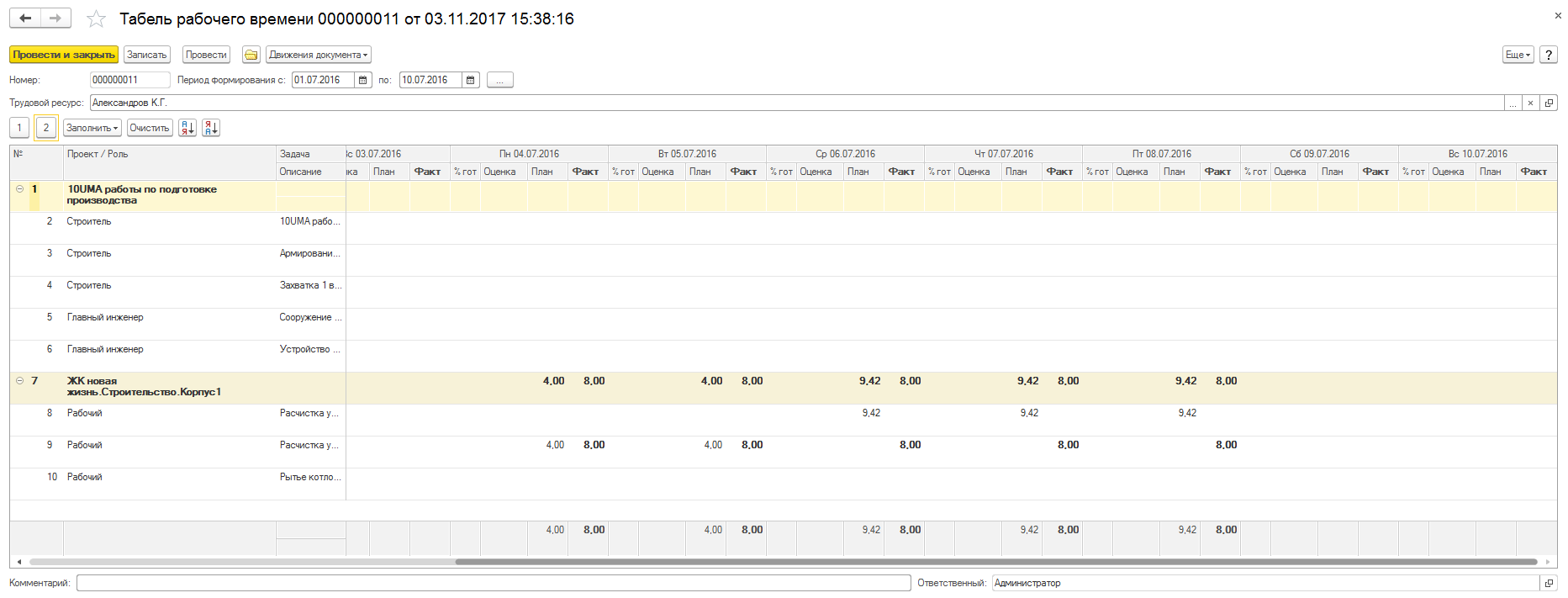Collapse group 10UMA работы по подготовке производства
This screenshot has width=1568, height=598.
pos(19,189)
